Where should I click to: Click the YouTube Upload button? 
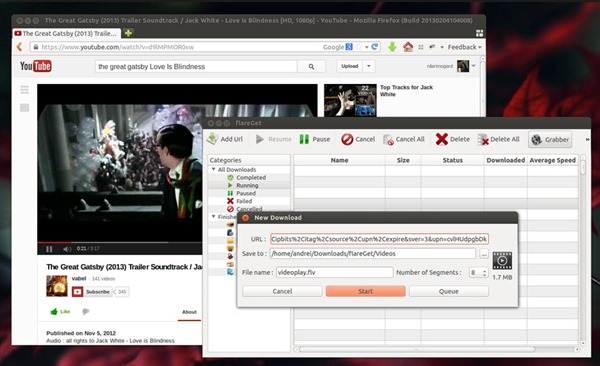point(349,66)
